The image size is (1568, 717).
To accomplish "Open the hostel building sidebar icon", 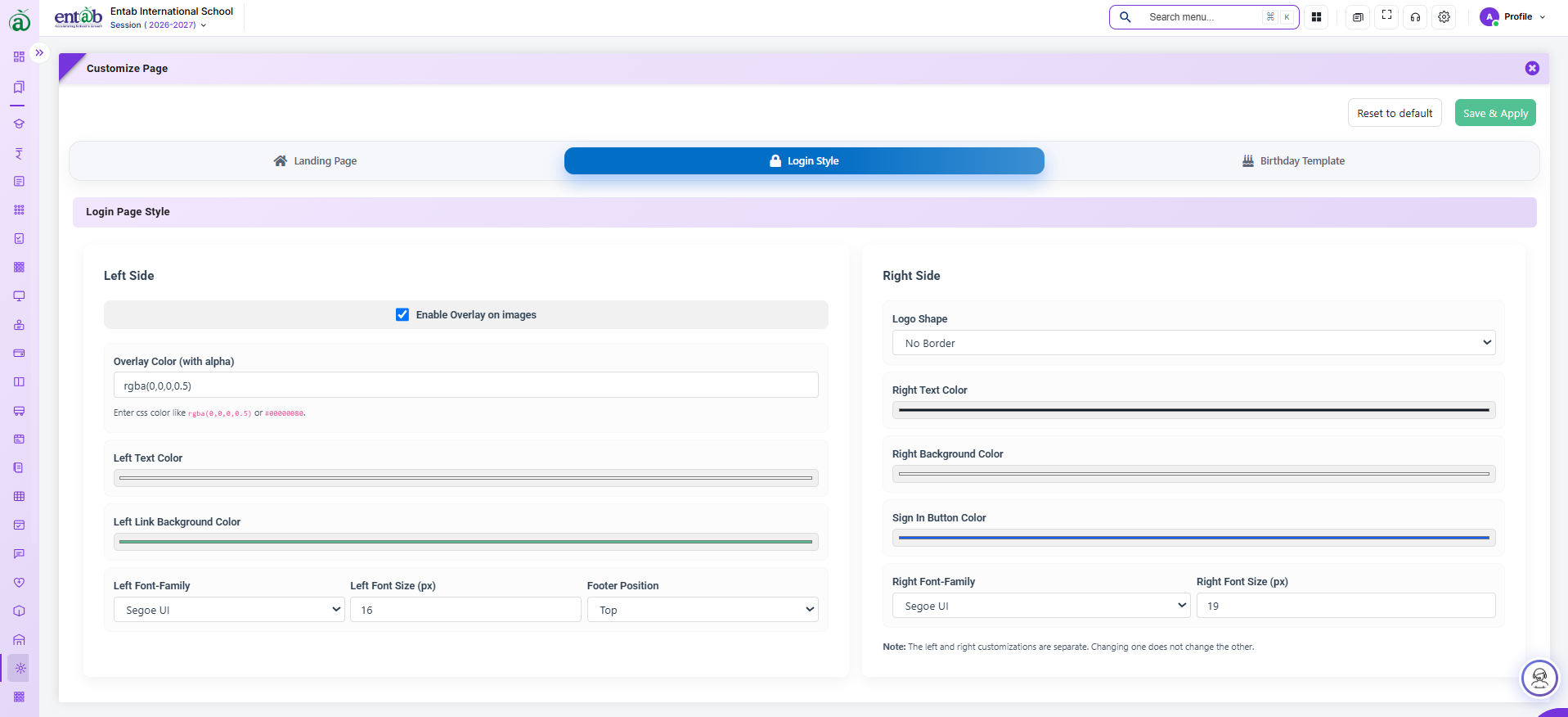I will coord(19,640).
